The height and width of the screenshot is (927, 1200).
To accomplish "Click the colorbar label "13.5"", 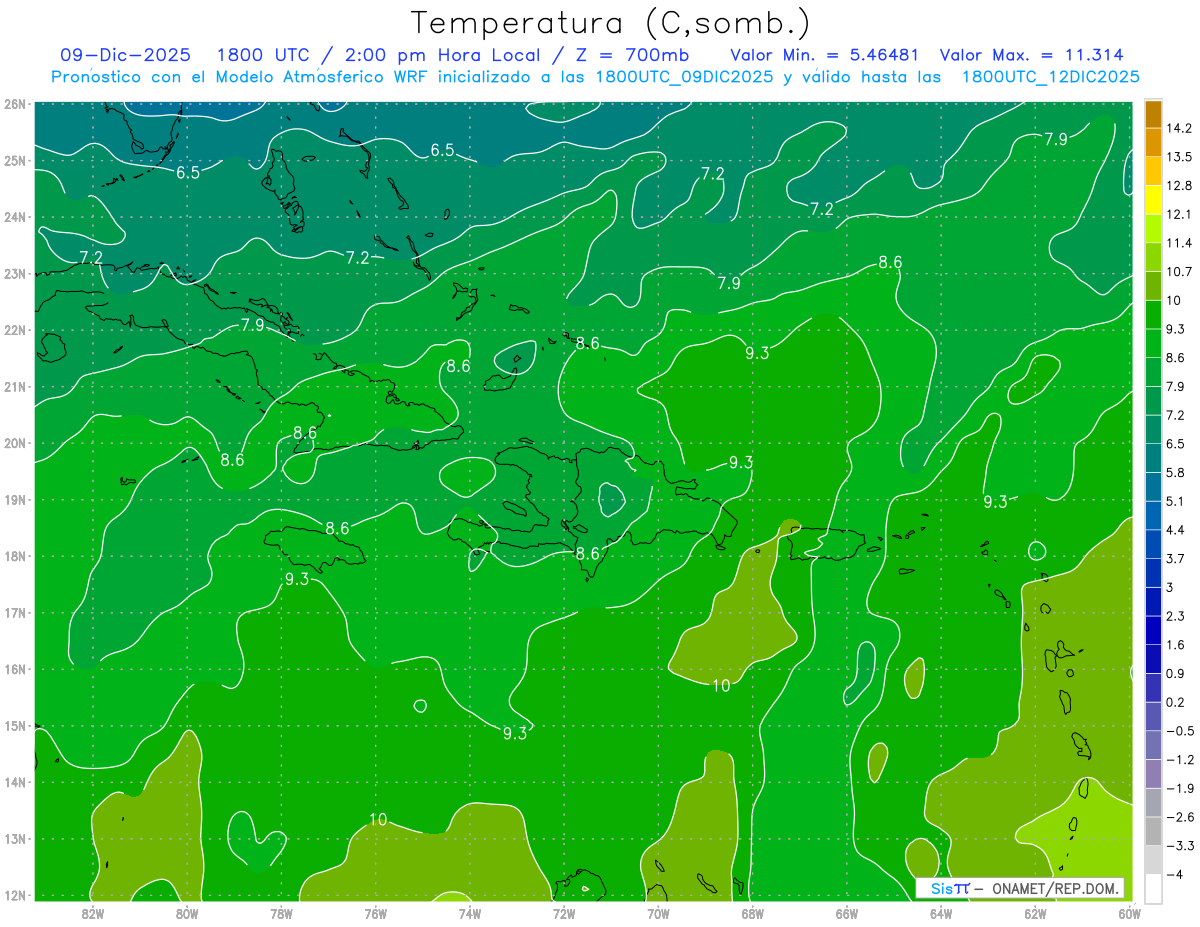I will pos(1179,157).
